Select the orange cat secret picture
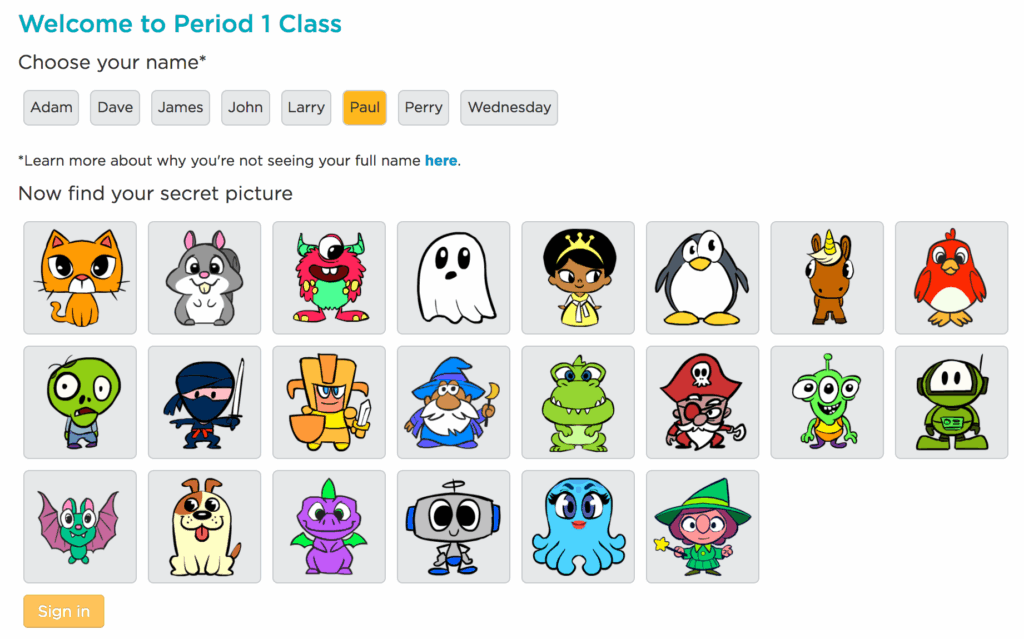The width and height of the screenshot is (1024, 639). [80, 278]
